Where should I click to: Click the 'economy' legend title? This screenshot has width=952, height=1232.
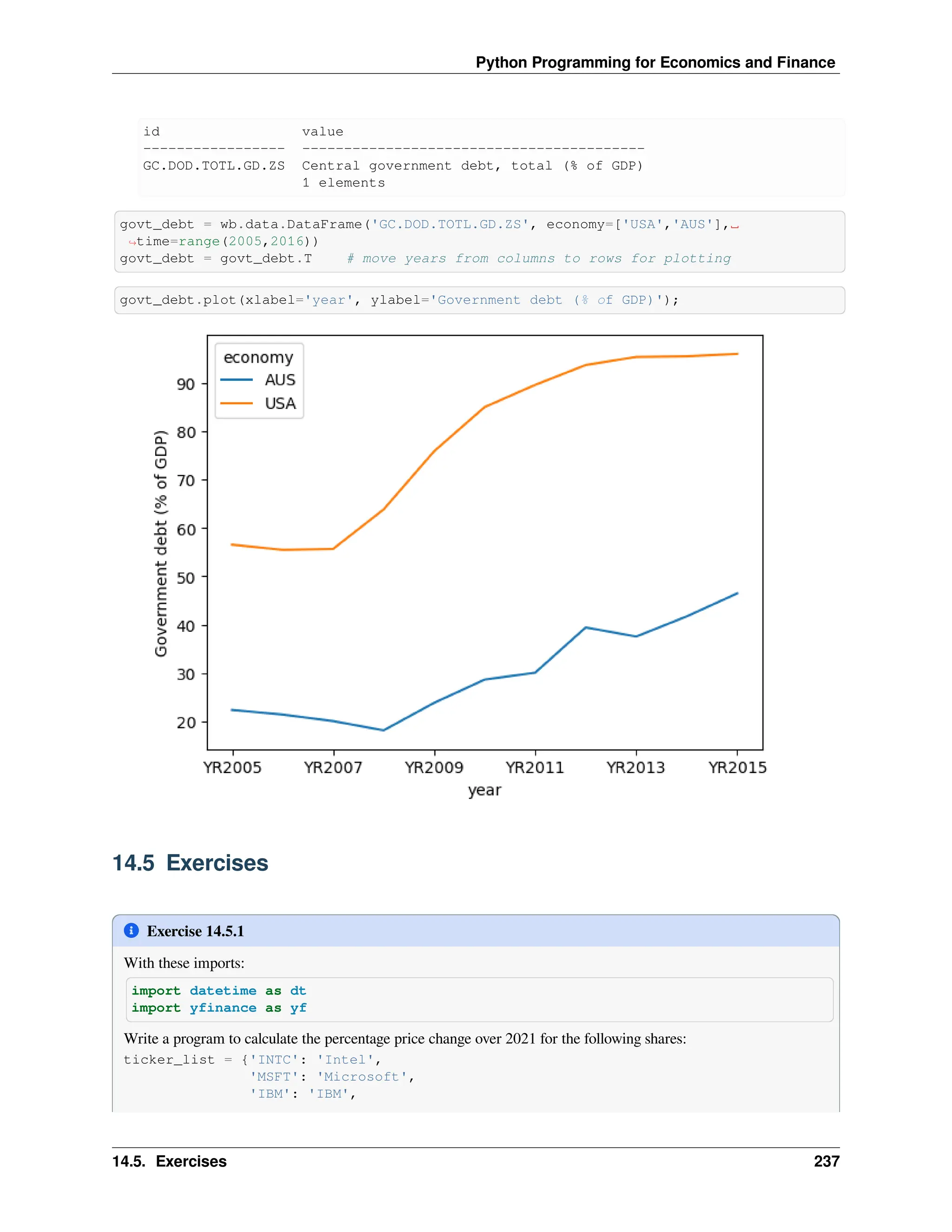click(x=258, y=358)
